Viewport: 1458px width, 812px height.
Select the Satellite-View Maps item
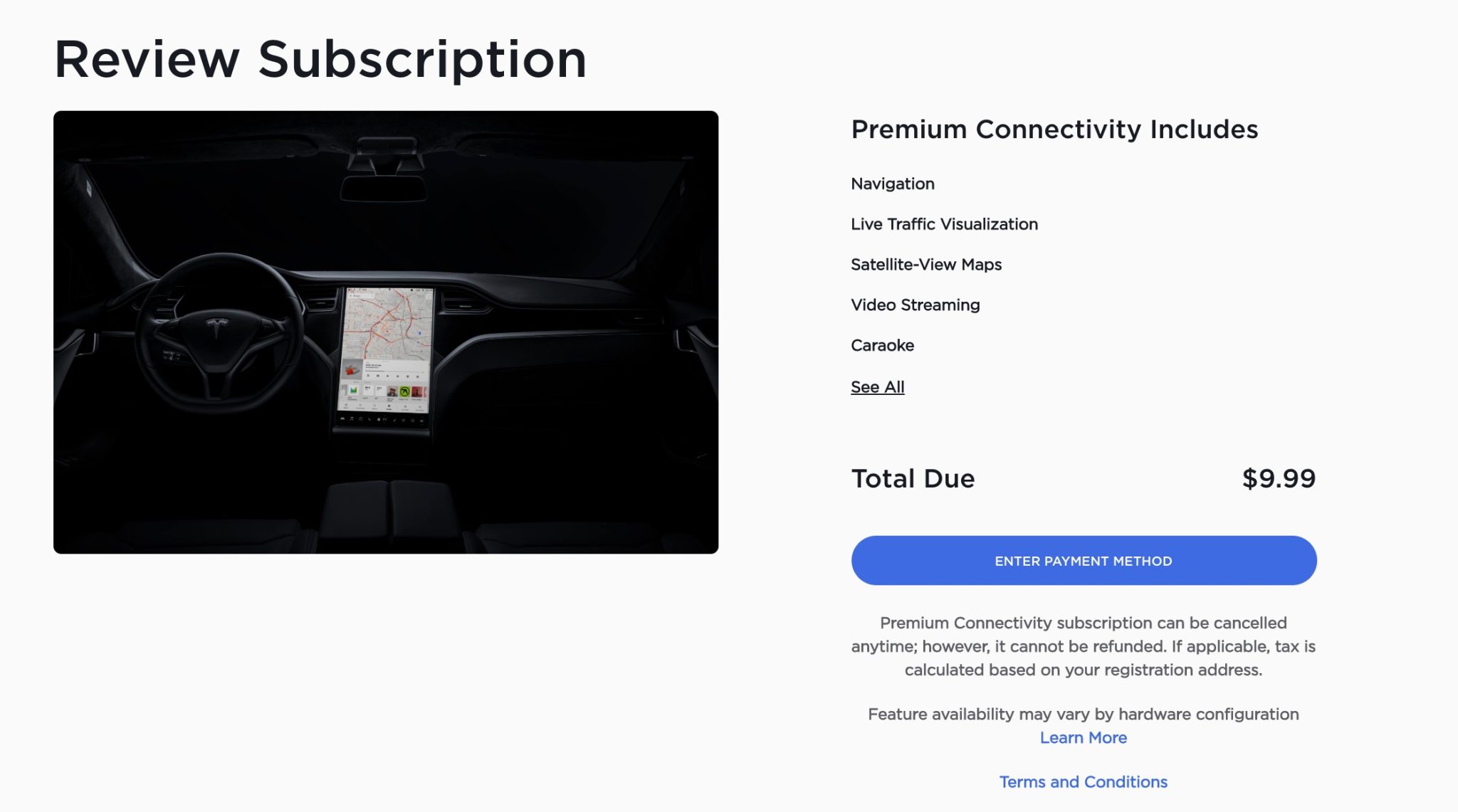(x=925, y=265)
